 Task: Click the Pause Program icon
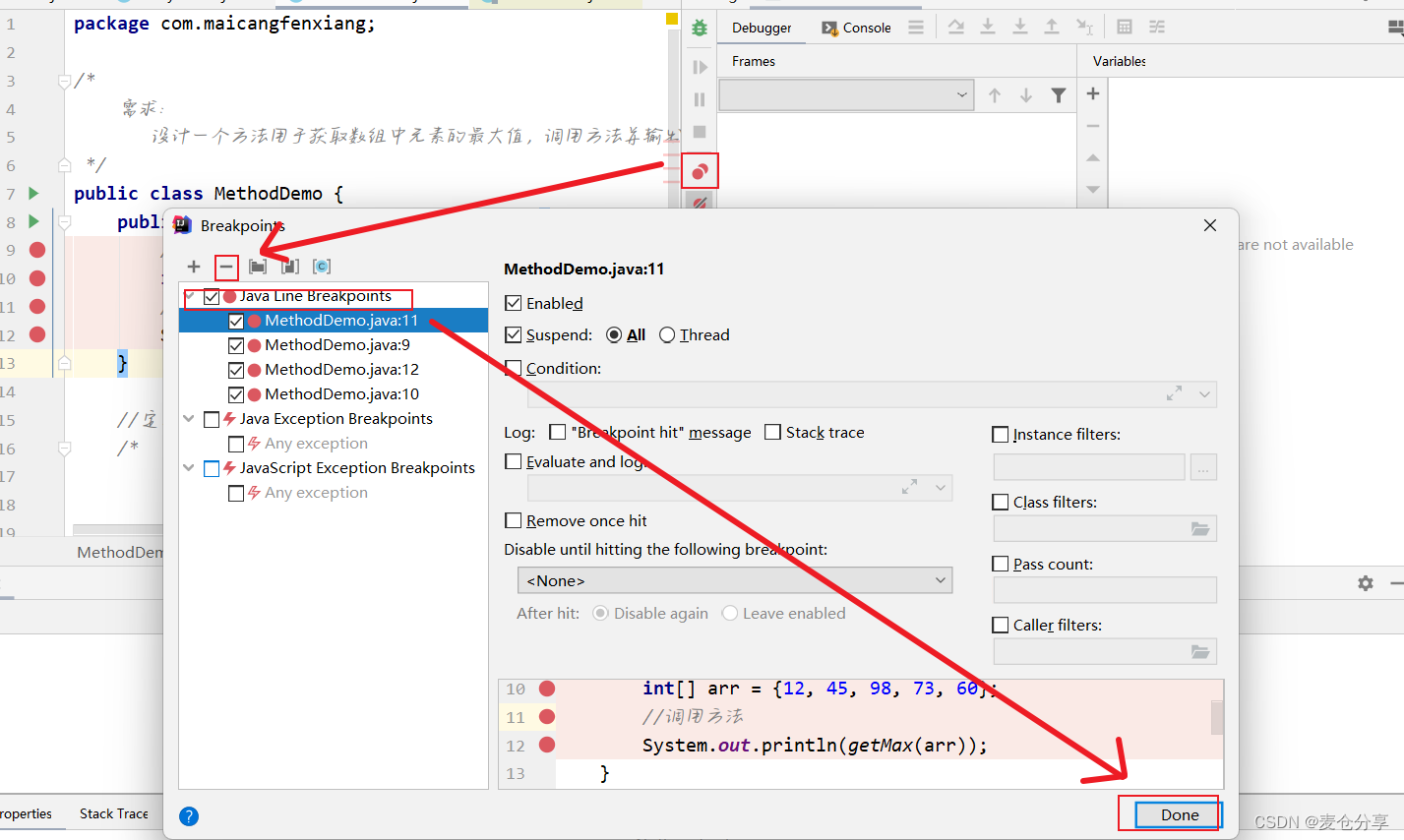coord(700,99)
